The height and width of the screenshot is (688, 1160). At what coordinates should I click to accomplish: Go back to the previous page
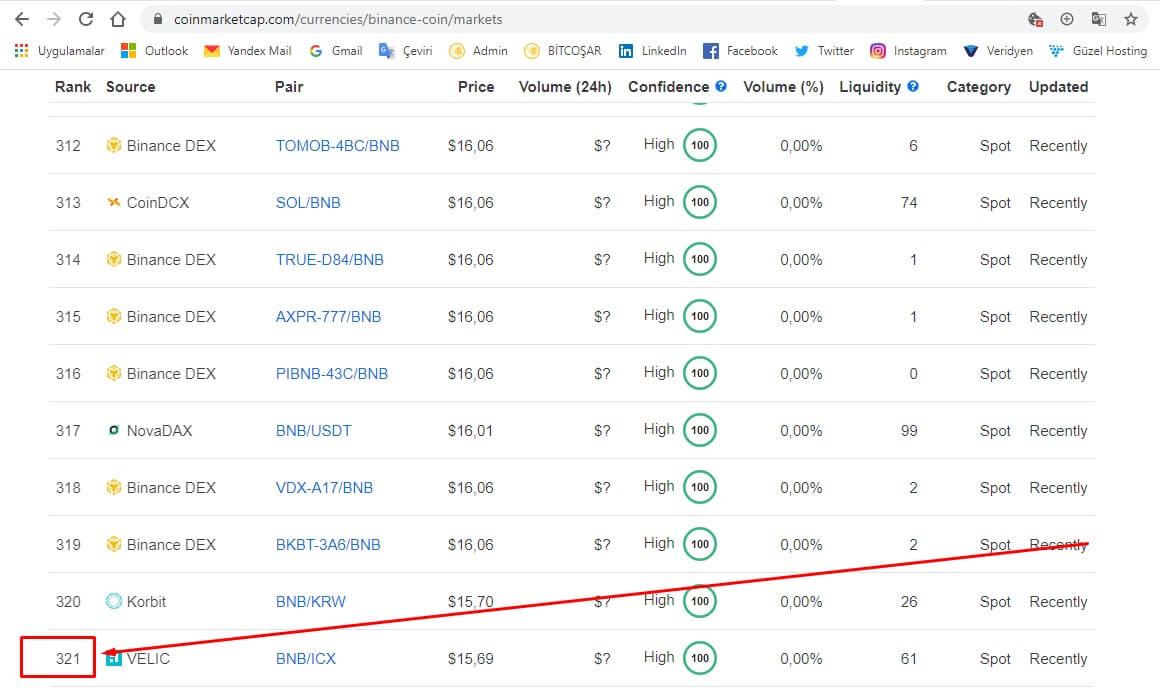coord(21,19)
